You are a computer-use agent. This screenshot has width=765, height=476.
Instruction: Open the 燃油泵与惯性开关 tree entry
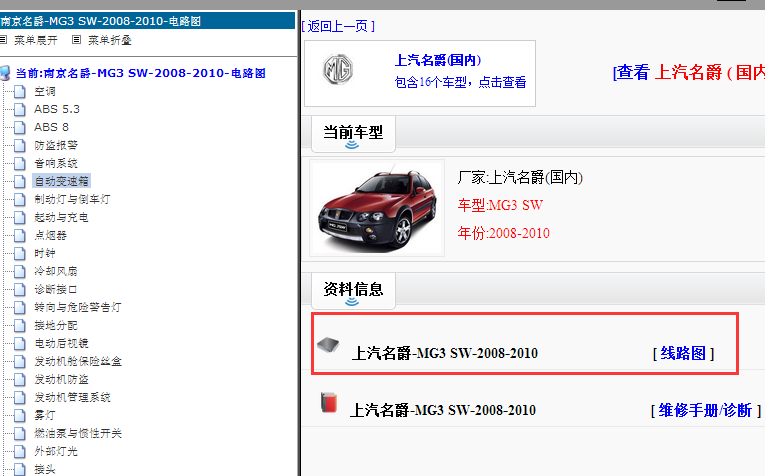(x=78, y=434)
